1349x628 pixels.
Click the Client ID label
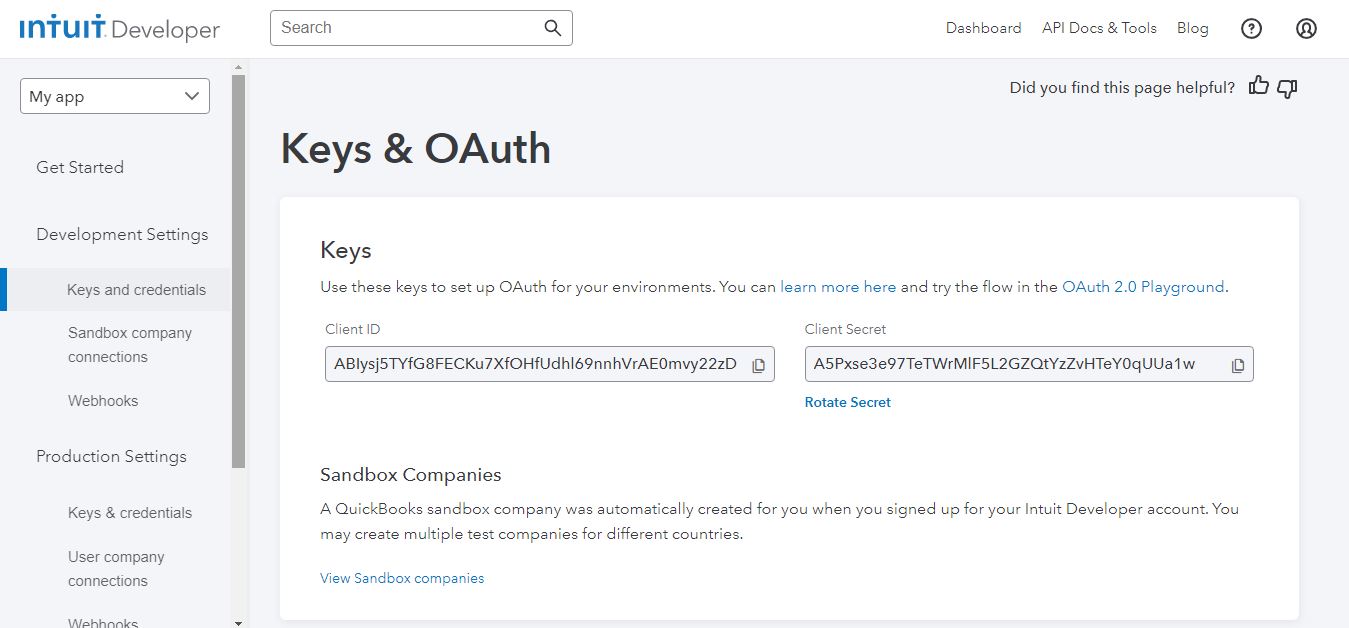pos(353,329)
